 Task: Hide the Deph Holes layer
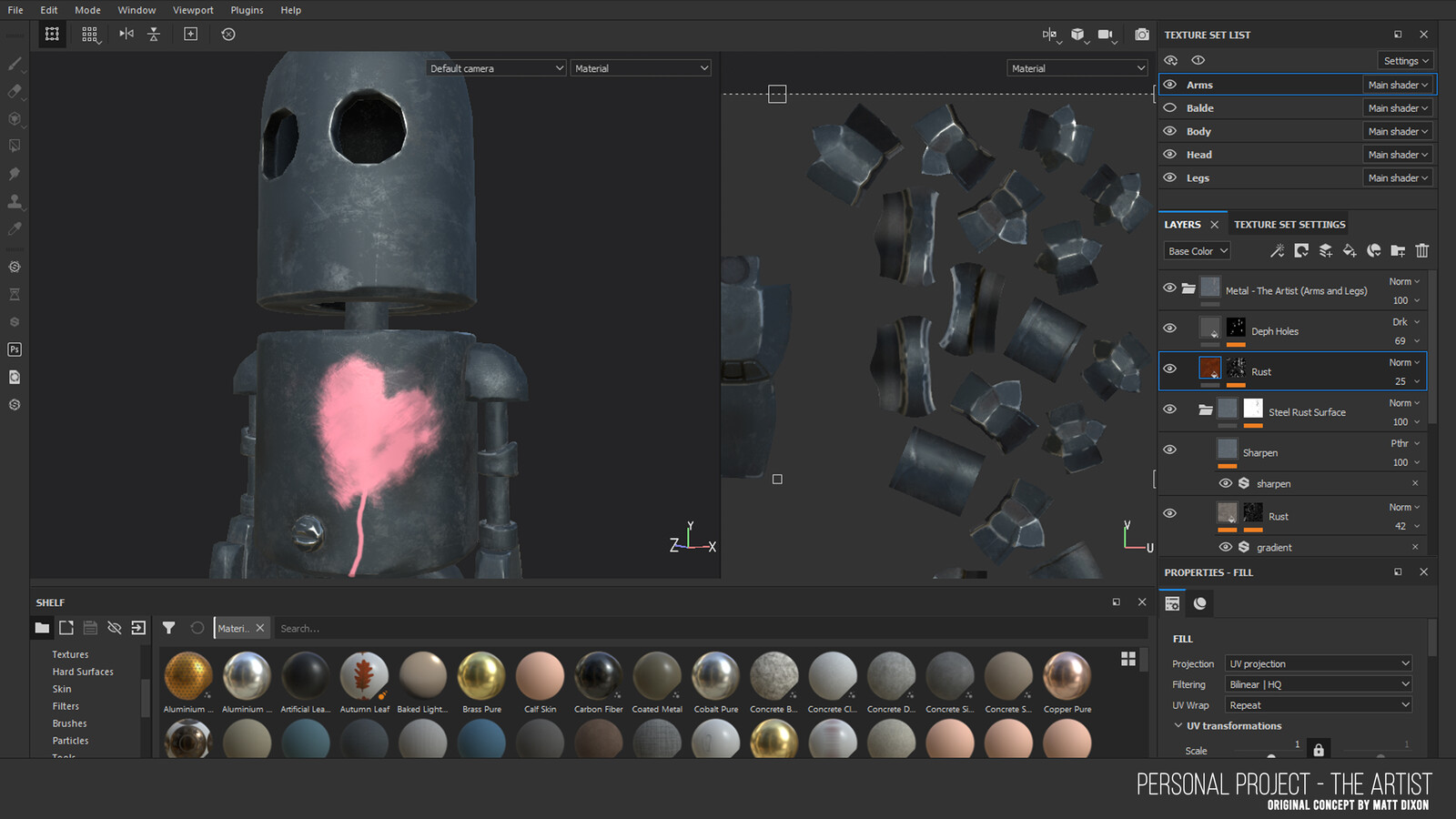[x=1170, y=329]
